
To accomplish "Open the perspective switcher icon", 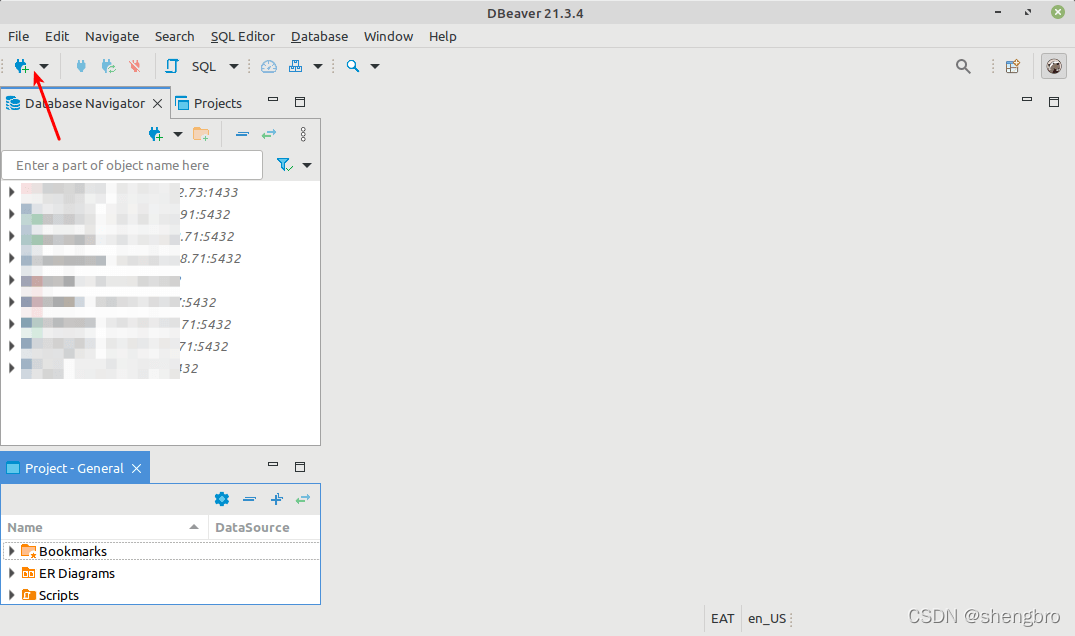I will click(x=1013, y=66).
